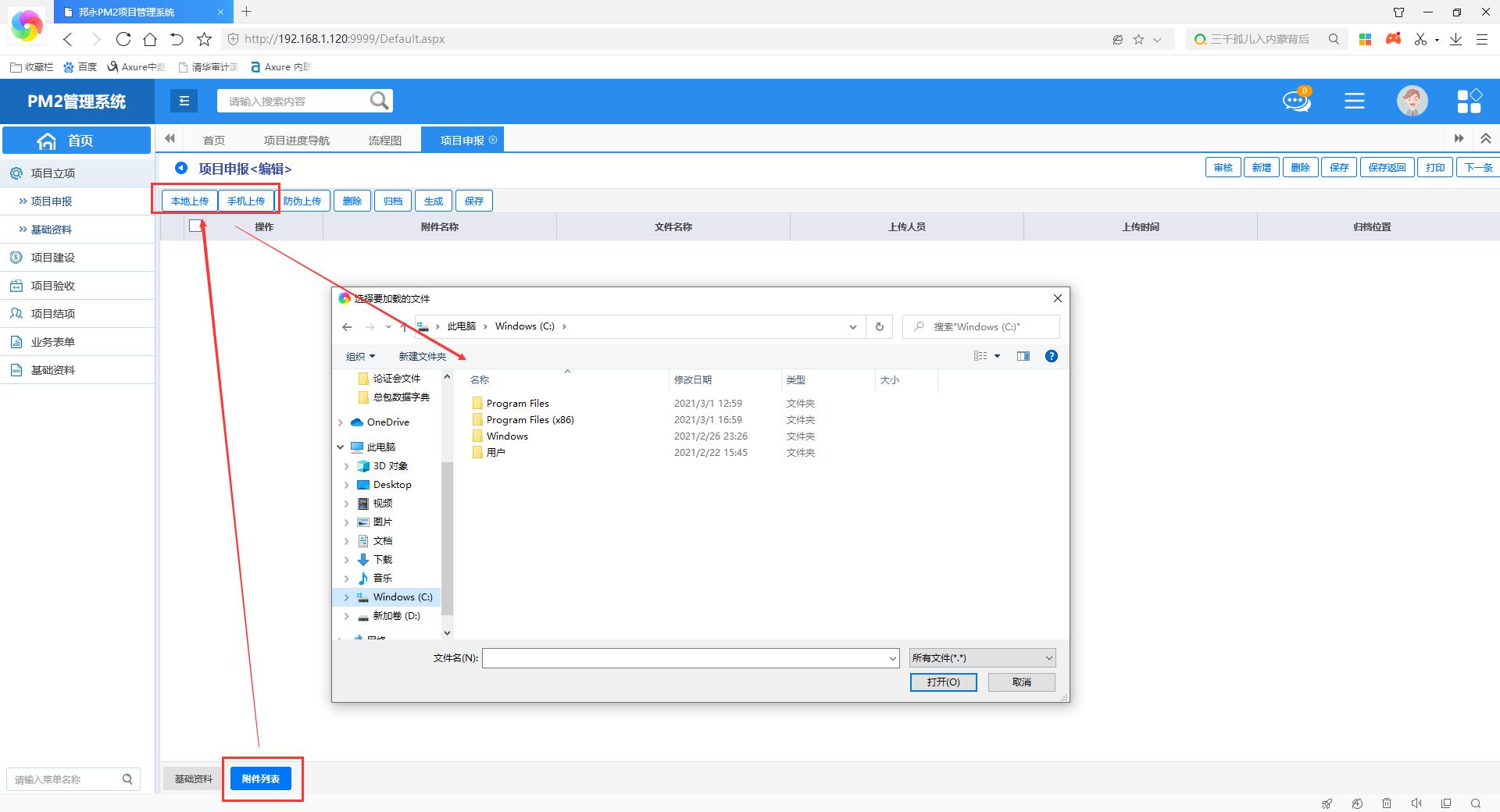Open the Program Files folder
This screenshot has height=812, width=1500.
[517, 404]
